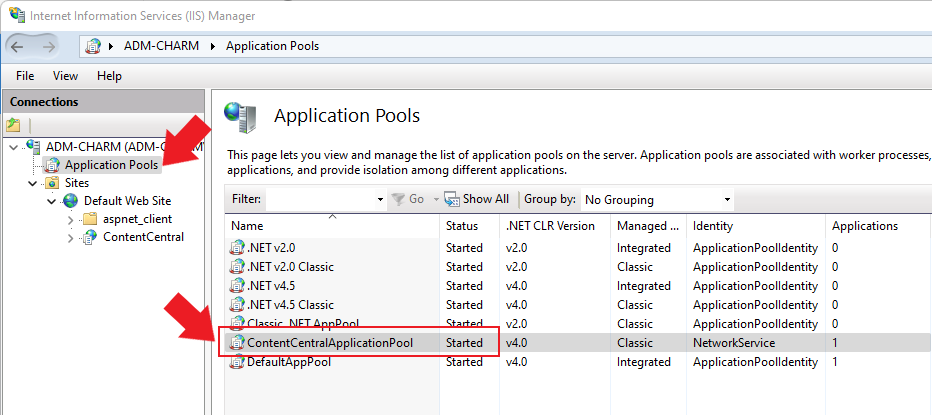The width and height of the screenshot is (932, 415).
Task: Click the ContentCentral application icon
Action: pos(90,237)
